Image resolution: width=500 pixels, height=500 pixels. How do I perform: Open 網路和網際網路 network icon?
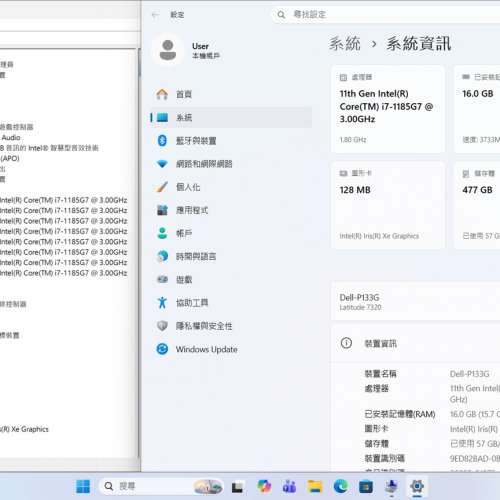coord(162,164)
